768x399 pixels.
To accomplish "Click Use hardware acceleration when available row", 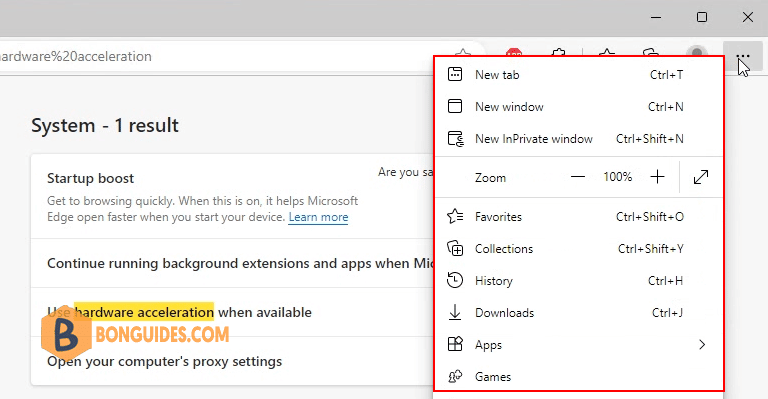I will coord(232,312).
